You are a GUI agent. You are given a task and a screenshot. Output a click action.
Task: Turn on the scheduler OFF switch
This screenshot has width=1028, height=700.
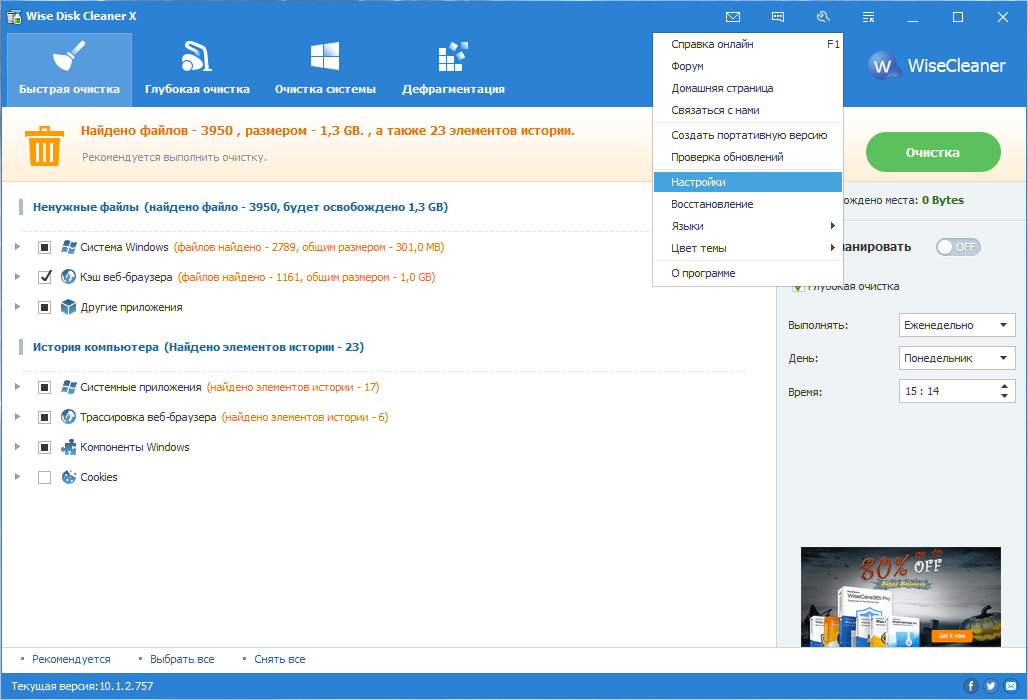[958, 247]
